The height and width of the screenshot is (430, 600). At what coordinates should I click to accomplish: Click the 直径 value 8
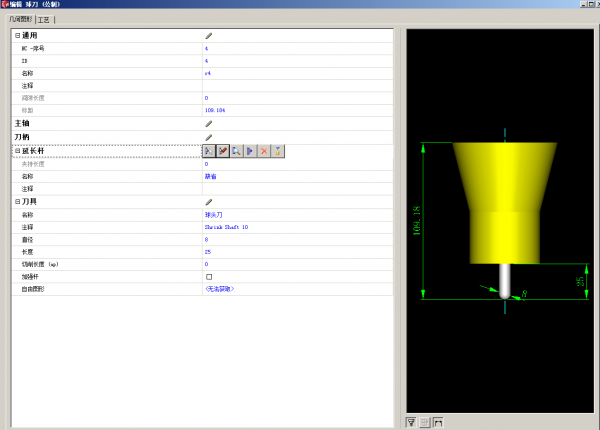[206, 239]
